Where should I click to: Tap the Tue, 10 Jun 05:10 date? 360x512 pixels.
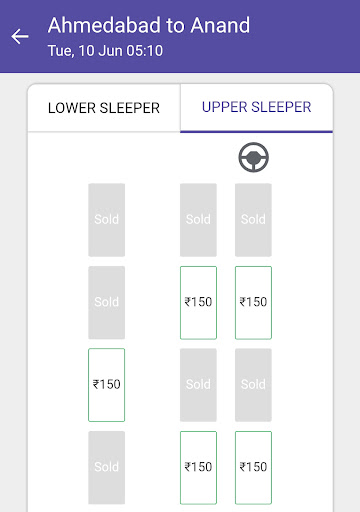coord(105,51)
